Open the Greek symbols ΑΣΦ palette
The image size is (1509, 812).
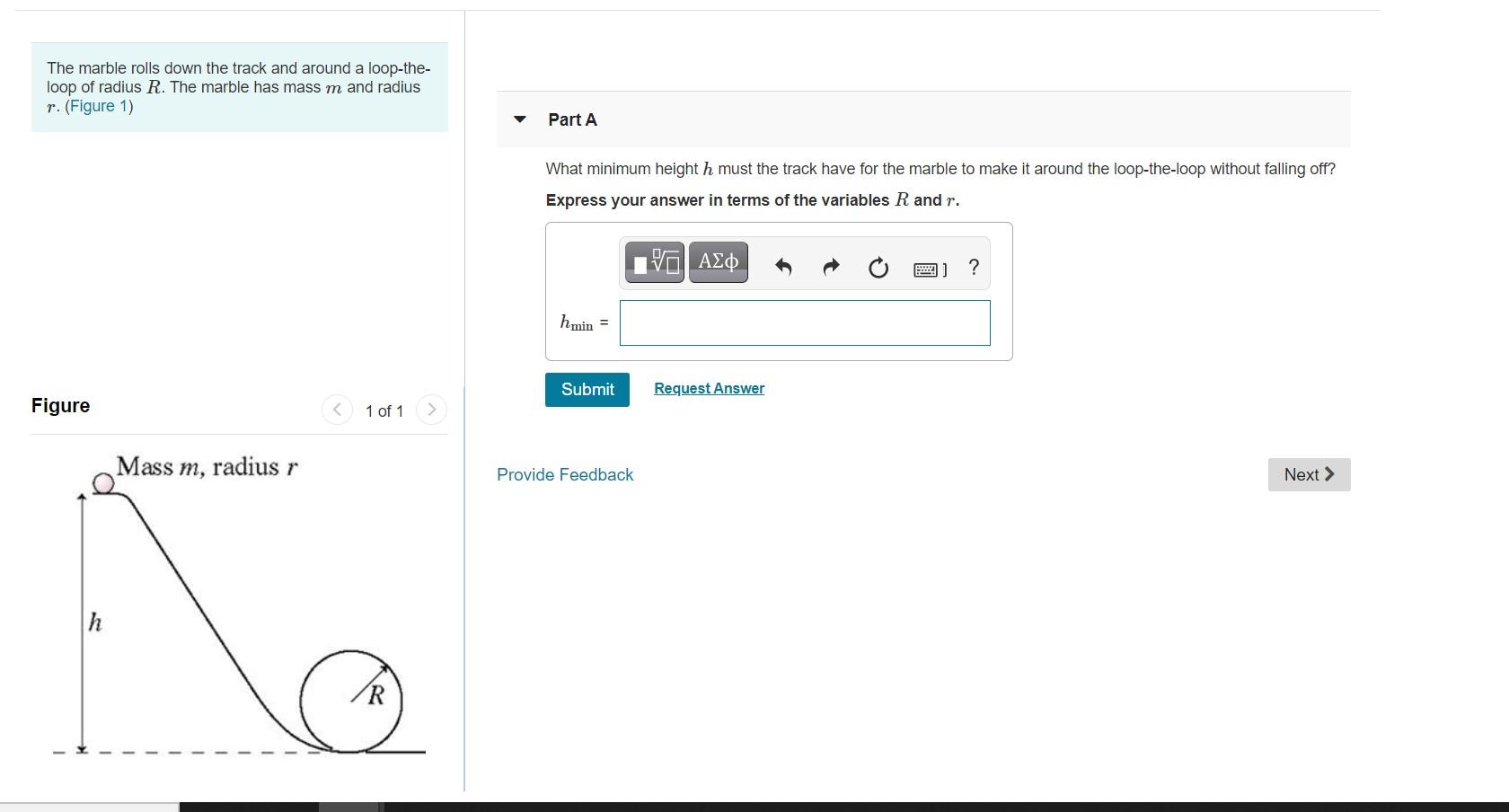point(717,263)
